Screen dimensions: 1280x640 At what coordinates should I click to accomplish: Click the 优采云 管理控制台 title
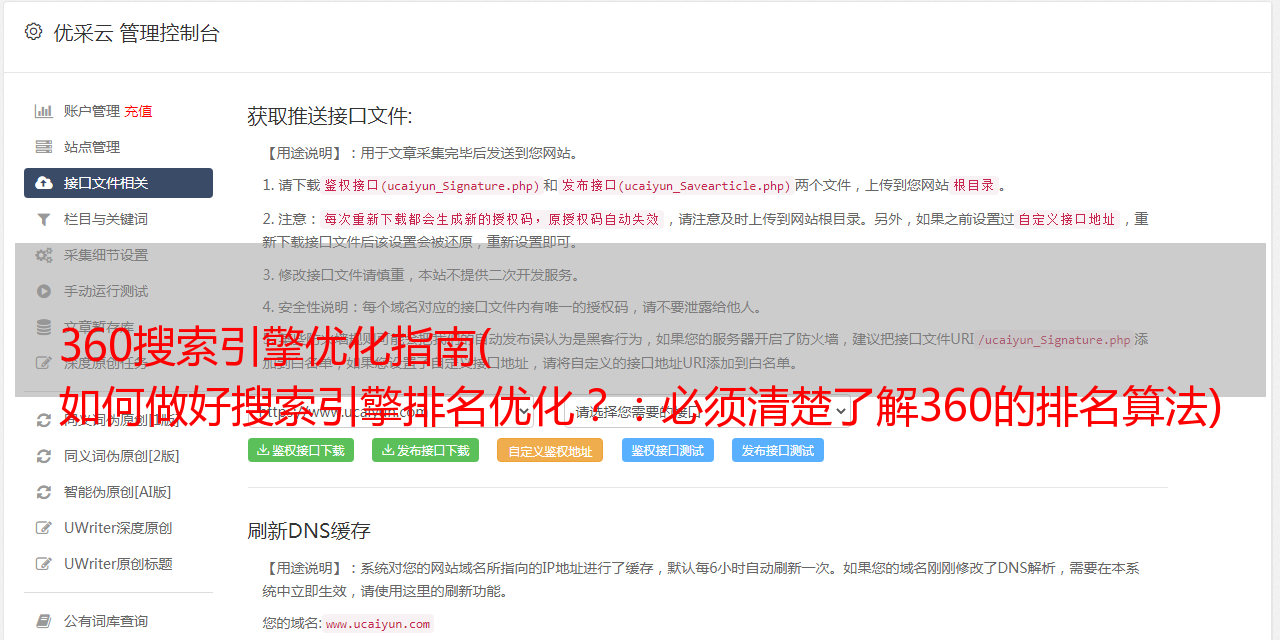click(136, 33)
